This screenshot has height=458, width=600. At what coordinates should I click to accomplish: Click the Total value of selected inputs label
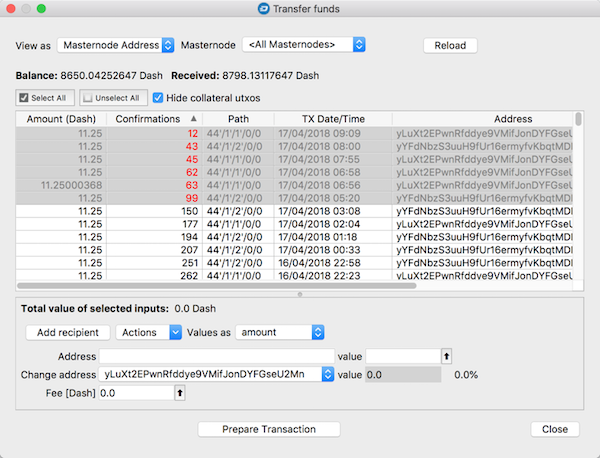95,309
